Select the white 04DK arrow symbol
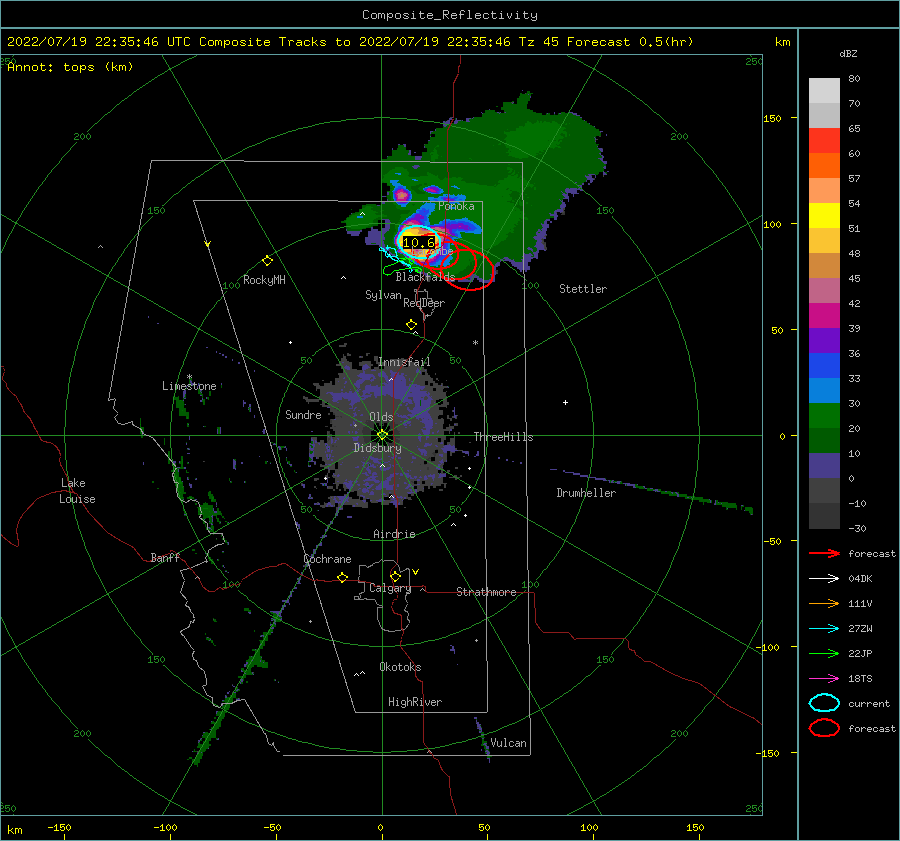This screenshot has width=900, height=841. pyautogui.click(x=824, y=579)
